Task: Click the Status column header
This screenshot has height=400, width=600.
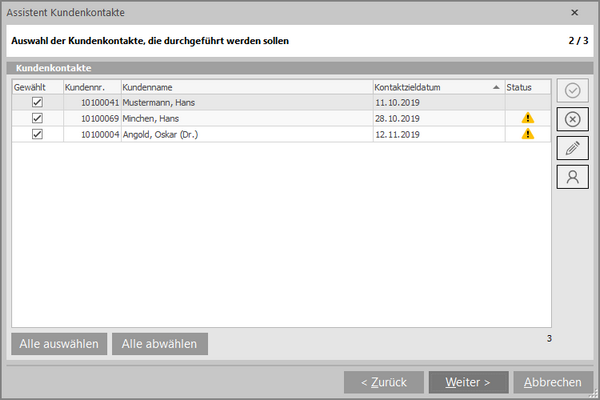Action: pyautogui.click(x=527, y=87)
